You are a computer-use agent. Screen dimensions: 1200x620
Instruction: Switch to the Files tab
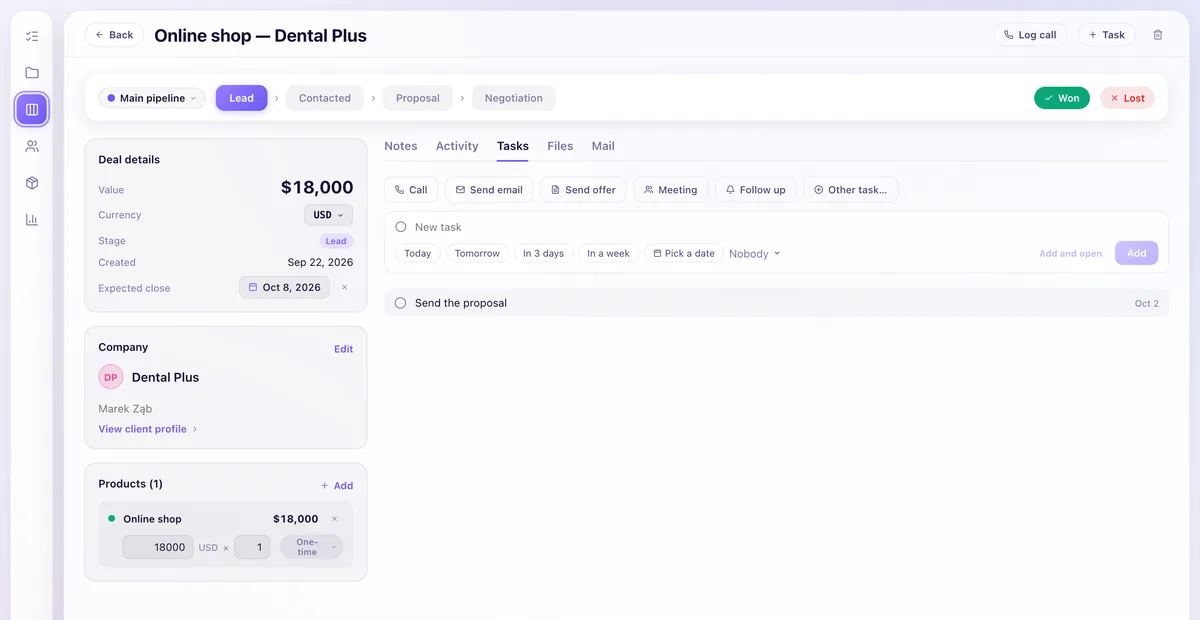point(560,146)
